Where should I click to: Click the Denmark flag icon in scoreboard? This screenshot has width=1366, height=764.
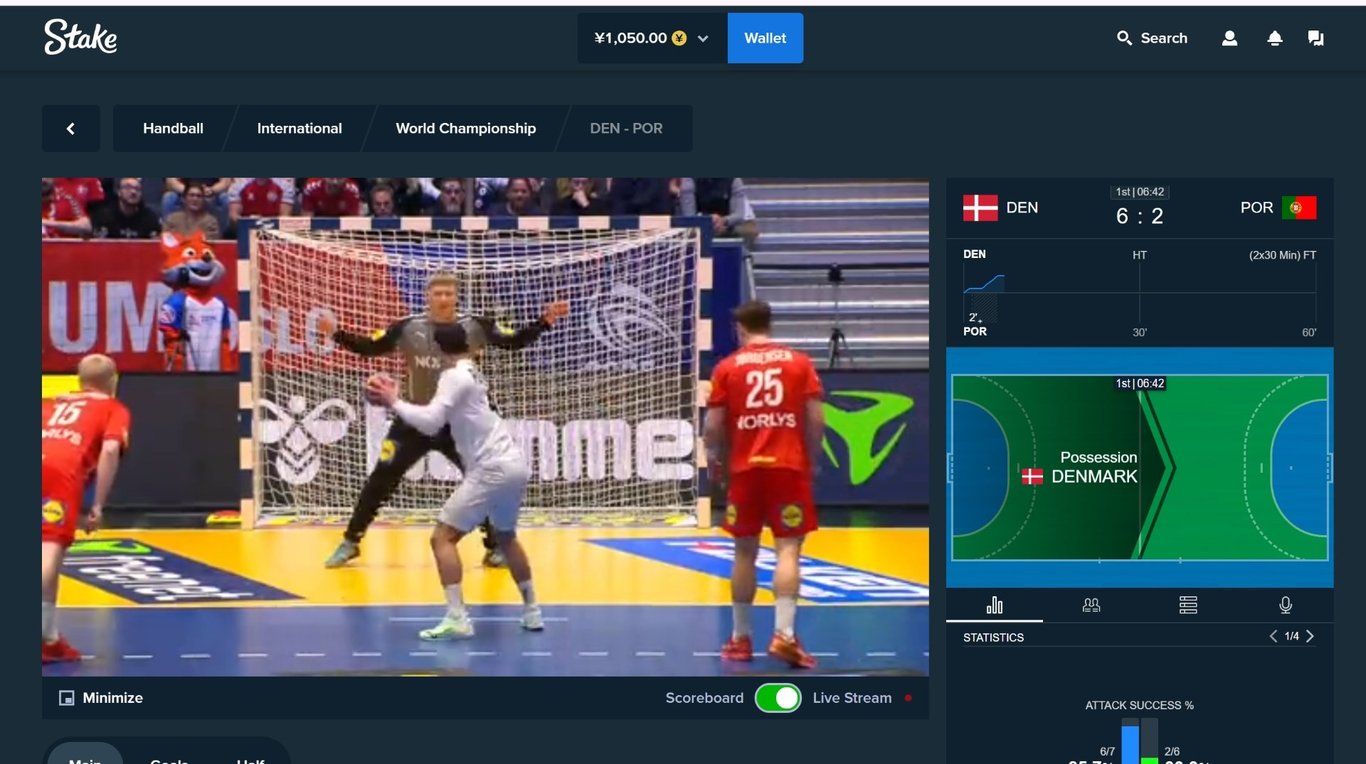981,208
